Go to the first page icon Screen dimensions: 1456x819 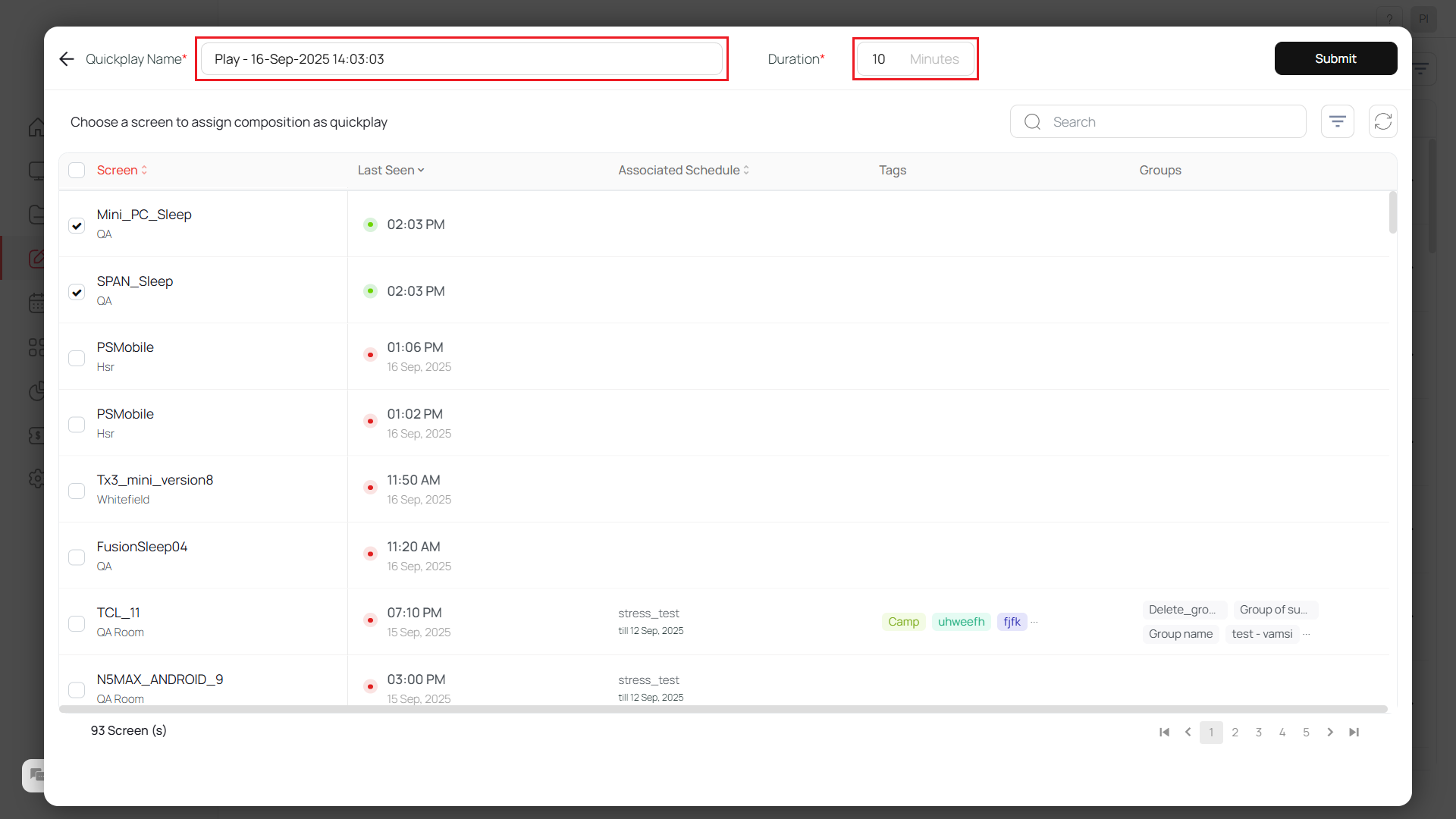[x=1164, y=732]
